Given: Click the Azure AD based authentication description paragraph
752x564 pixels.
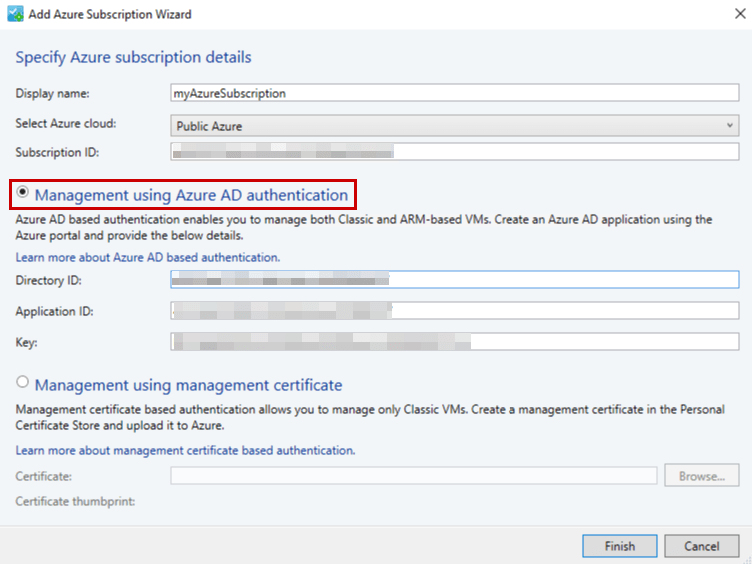Looking at the screenshot, I should click(364, 227).
